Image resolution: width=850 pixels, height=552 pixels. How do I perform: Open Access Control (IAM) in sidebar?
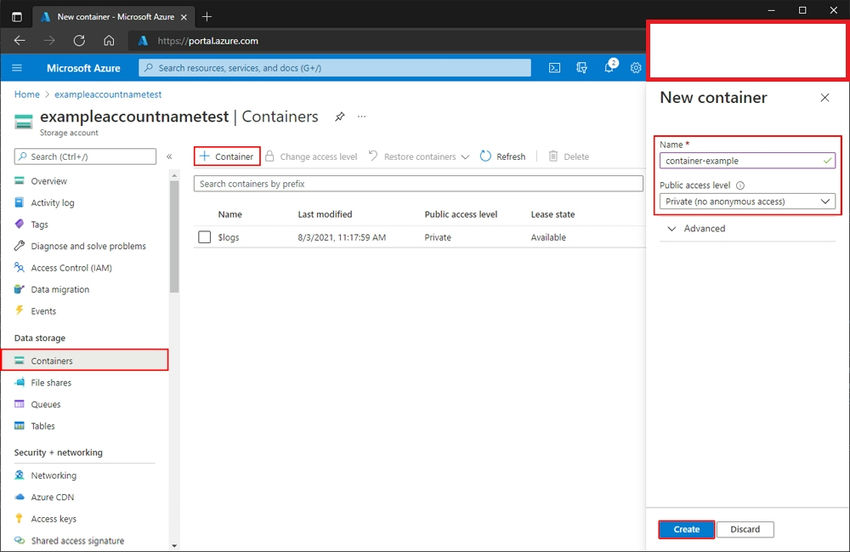(73, 268)
